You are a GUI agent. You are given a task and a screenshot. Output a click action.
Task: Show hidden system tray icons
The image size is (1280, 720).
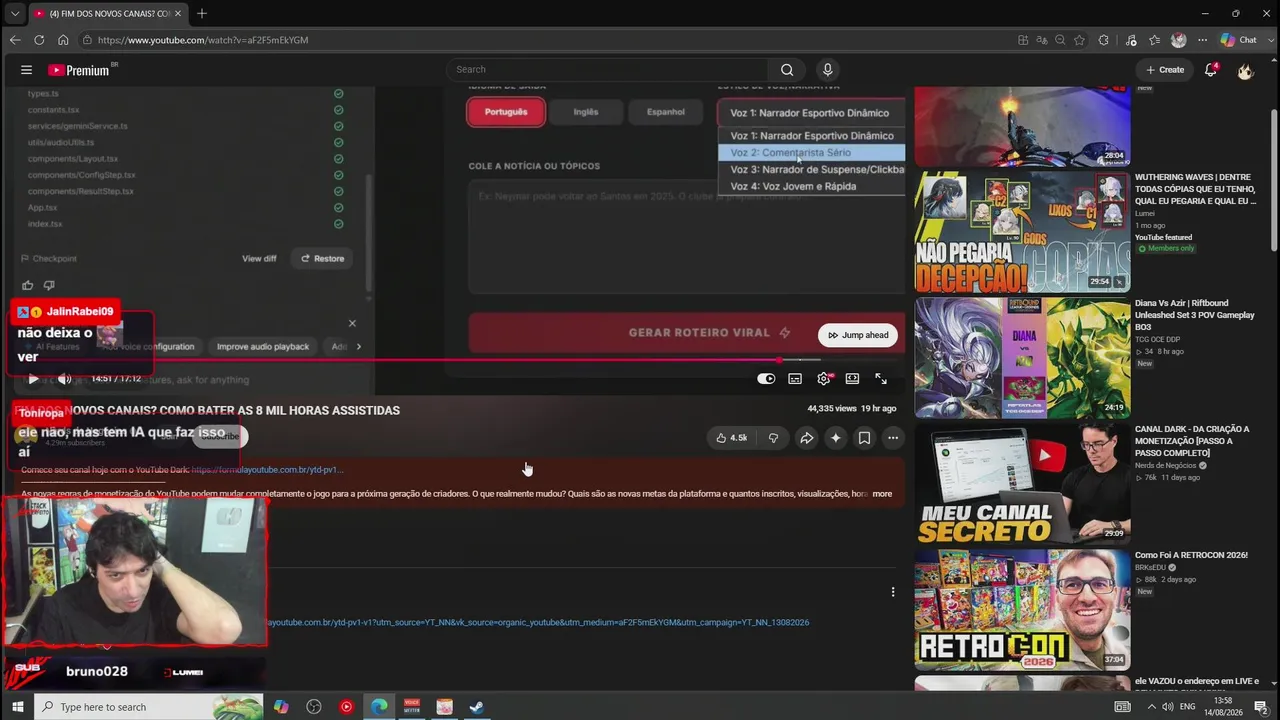click(1151, 707)
